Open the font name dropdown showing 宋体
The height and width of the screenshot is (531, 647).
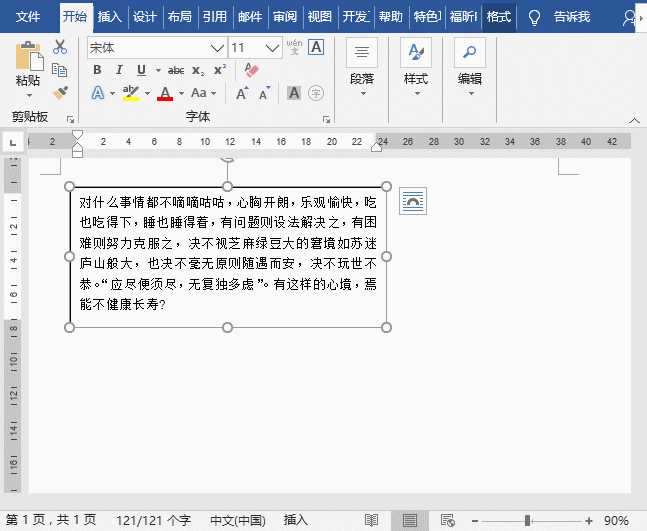point(217,48)
